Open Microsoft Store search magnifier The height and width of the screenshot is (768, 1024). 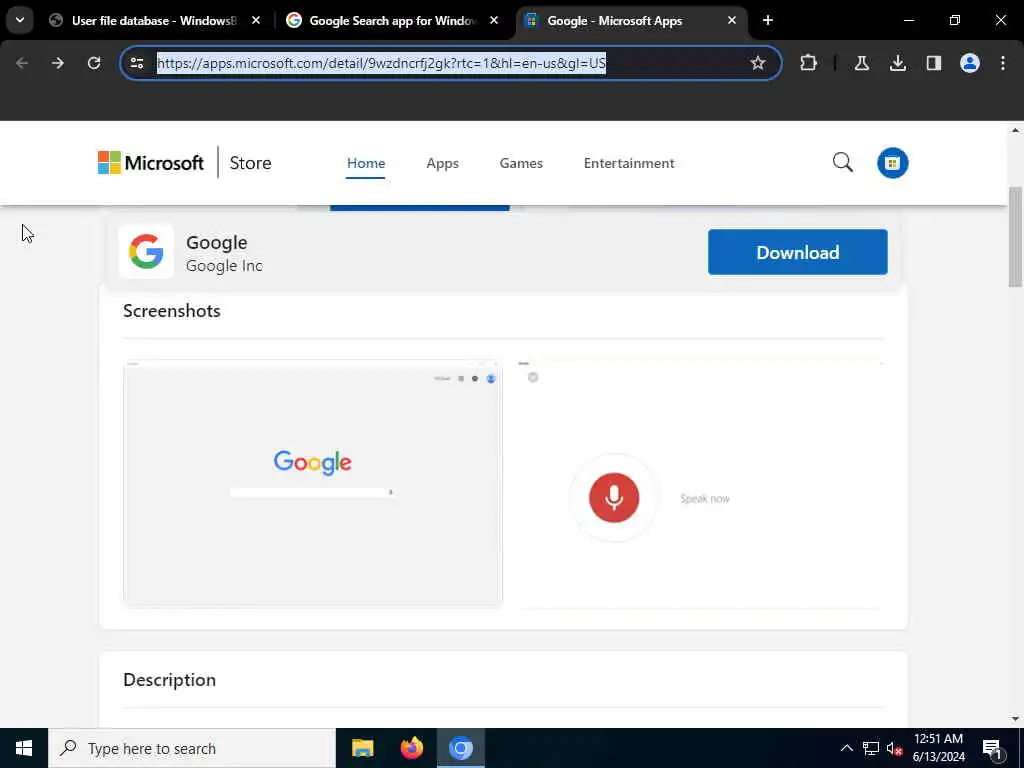843,163
